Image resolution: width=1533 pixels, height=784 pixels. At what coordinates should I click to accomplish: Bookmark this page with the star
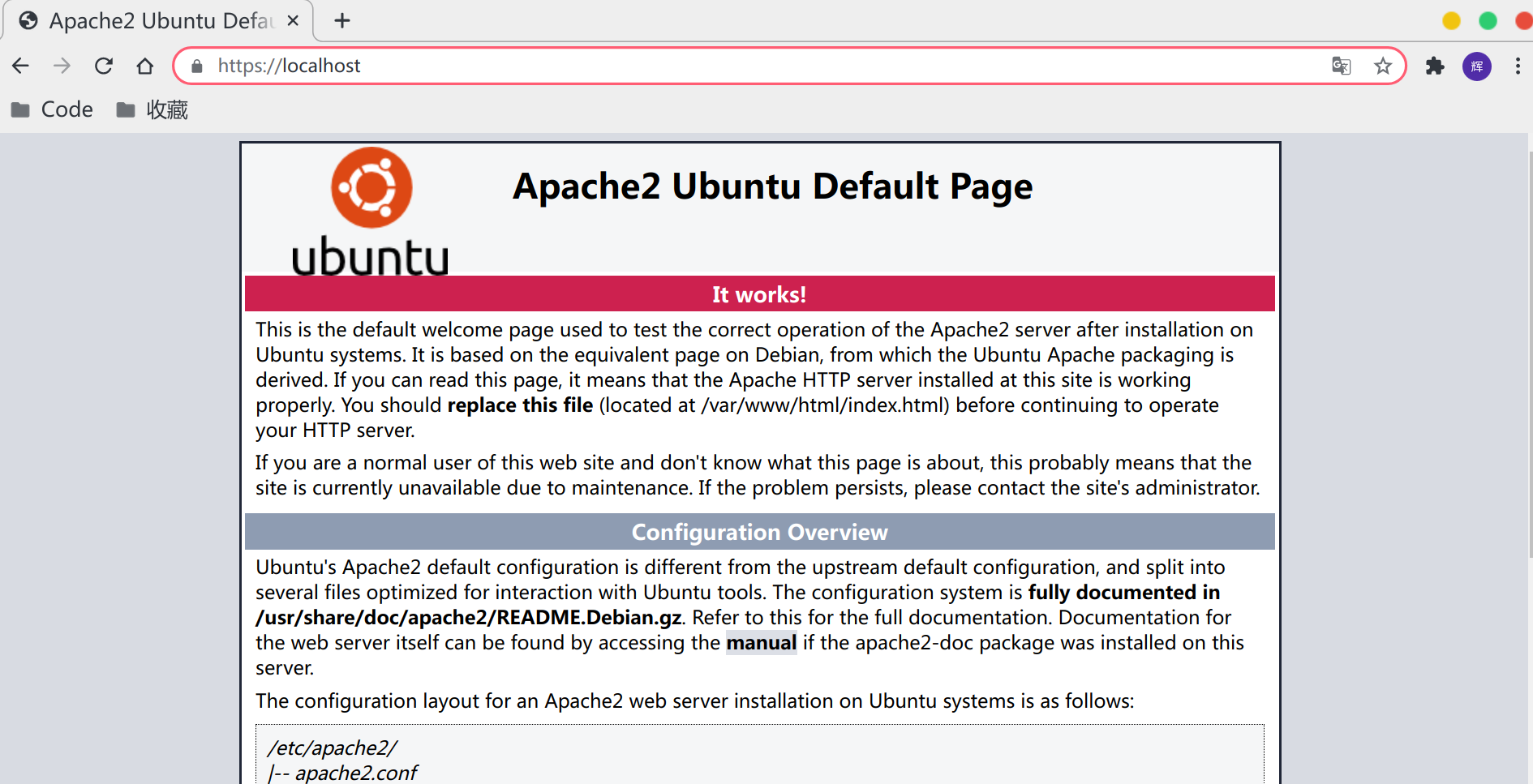[1383, 66]
